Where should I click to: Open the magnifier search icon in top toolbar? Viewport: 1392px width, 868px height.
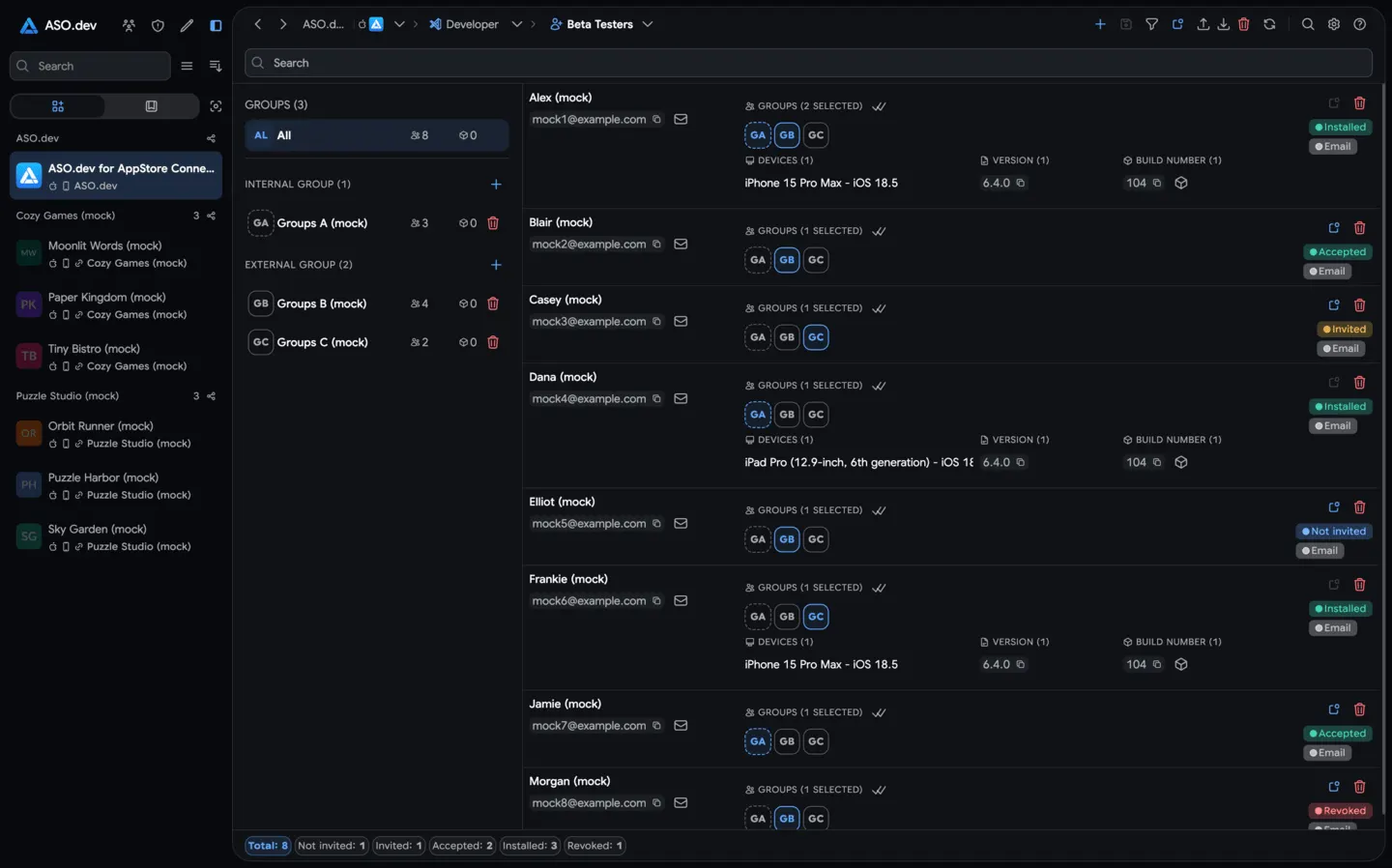pos(1308,24)
